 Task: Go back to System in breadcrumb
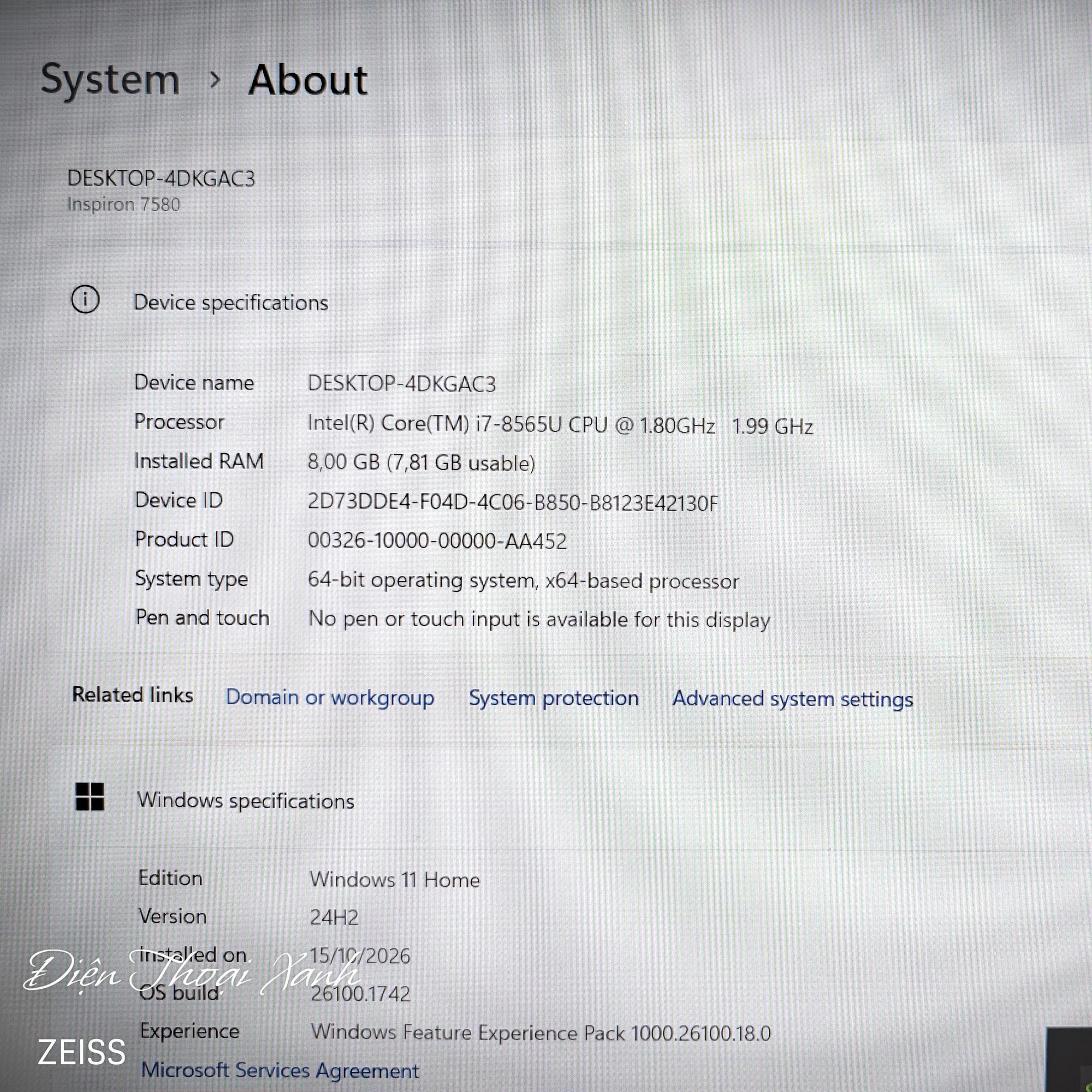110,80
